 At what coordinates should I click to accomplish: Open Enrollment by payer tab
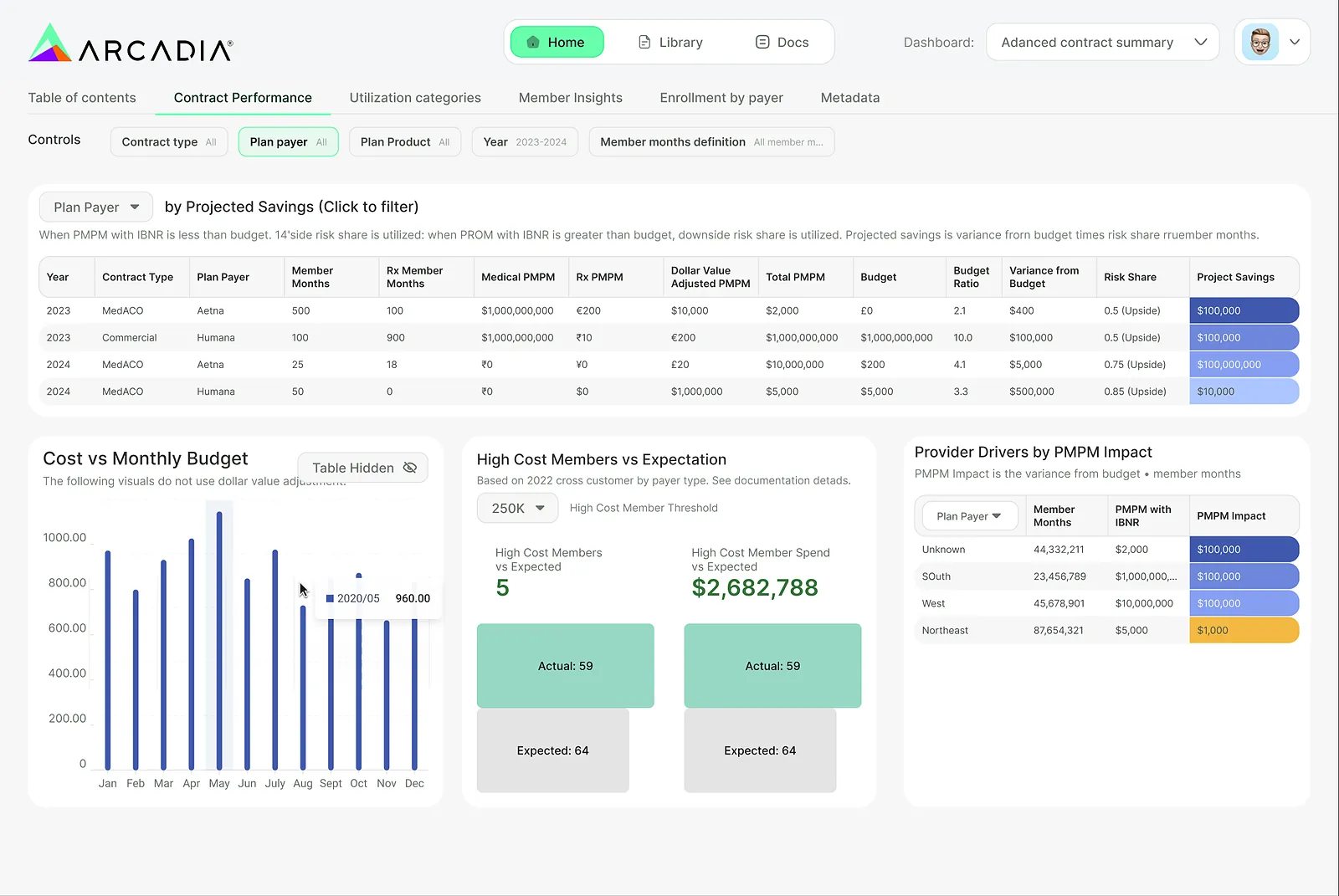click(x=721, y=98)
